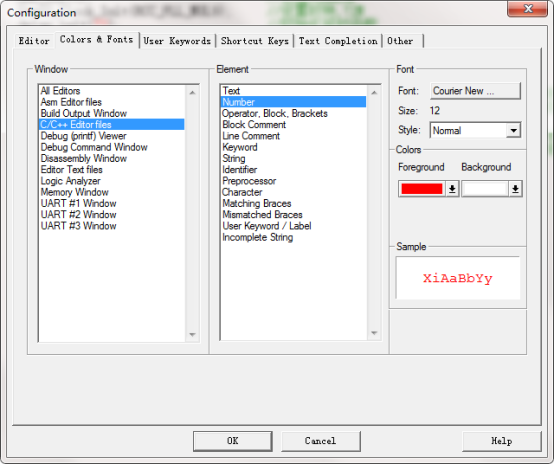The image size is (554, 464).
Task: Choose 'Keyword' element
Action: (293, 147)
